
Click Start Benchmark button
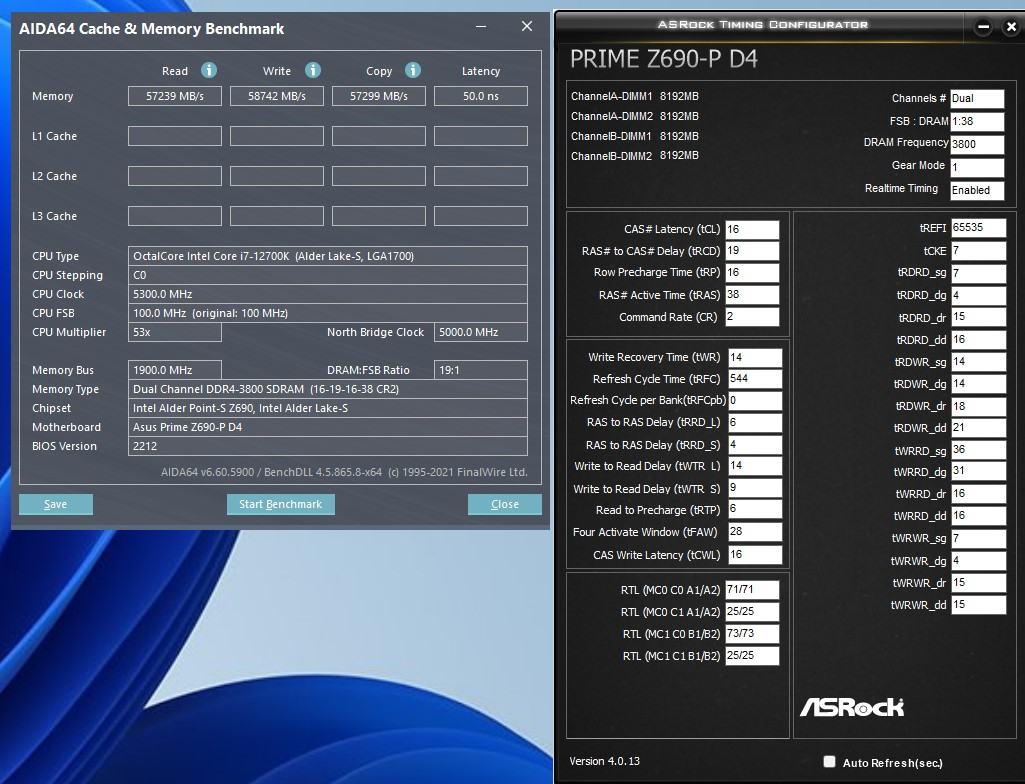[280, 504]
